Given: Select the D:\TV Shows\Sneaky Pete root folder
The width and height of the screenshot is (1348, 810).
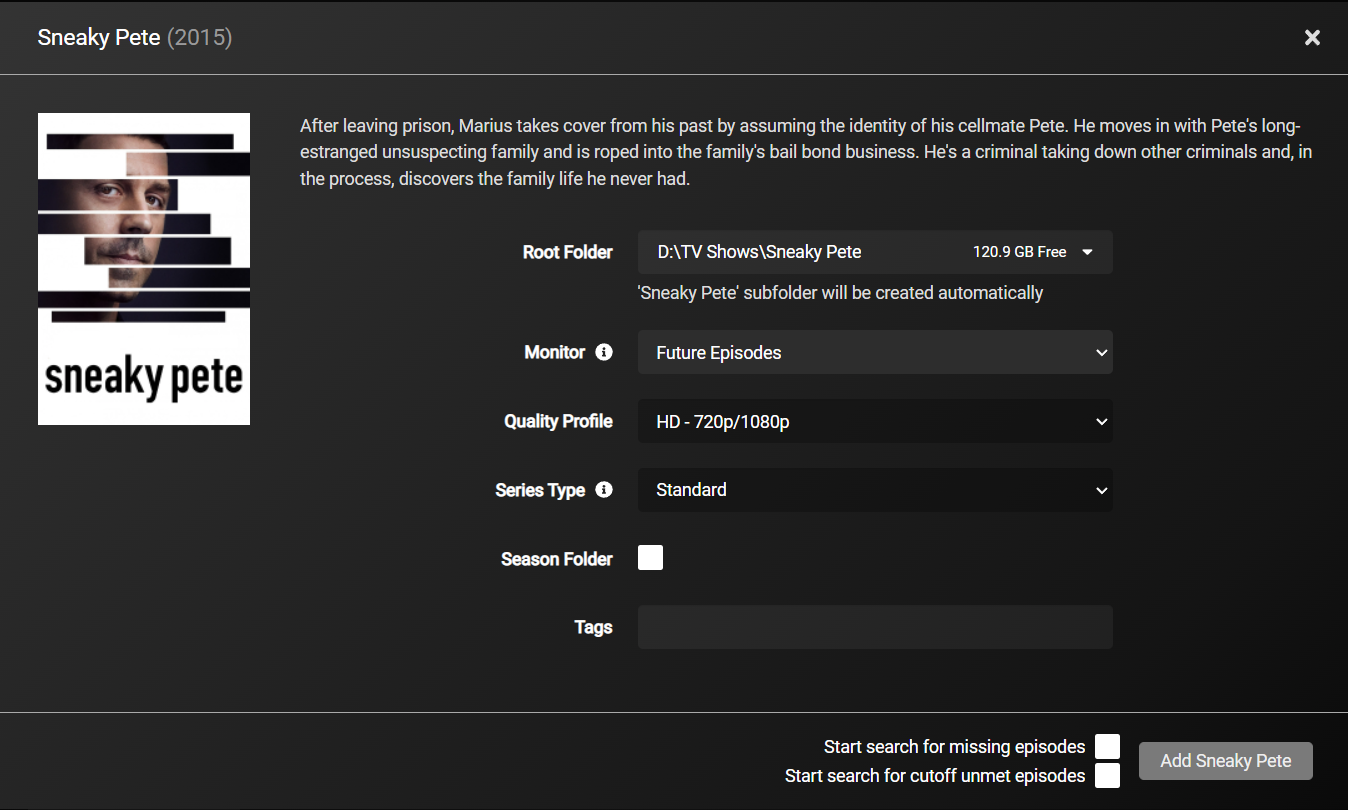Looking at the screenshot, I should coord(875,252).
